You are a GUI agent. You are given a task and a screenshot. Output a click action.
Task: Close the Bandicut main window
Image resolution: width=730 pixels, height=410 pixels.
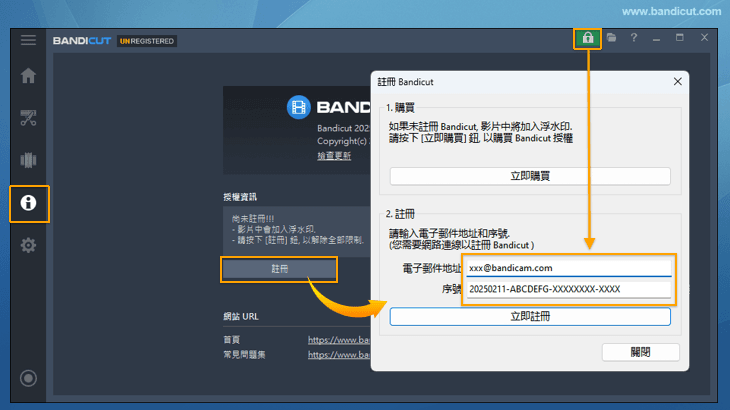pos(704,38)
